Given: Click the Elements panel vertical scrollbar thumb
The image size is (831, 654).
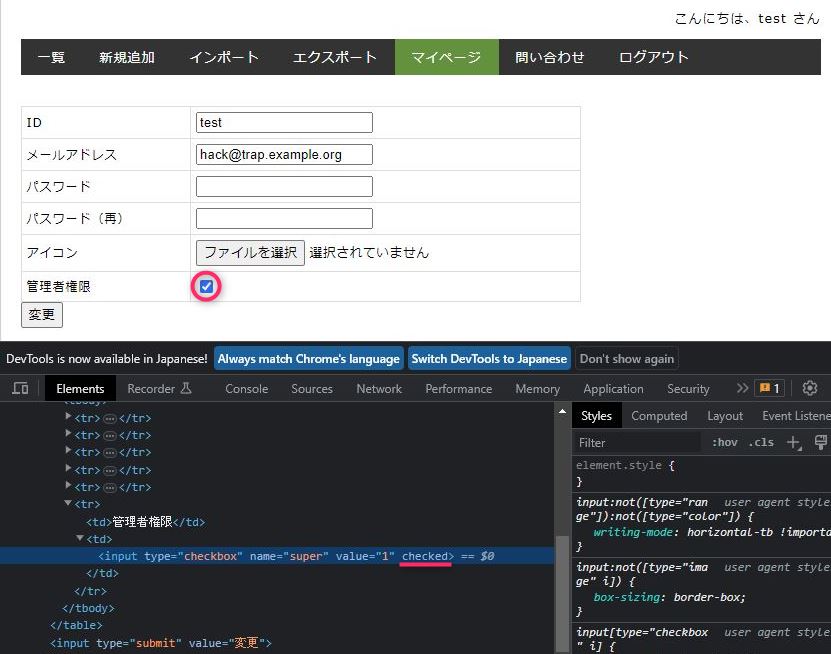Looking at the screenshot, I should 562,594.
